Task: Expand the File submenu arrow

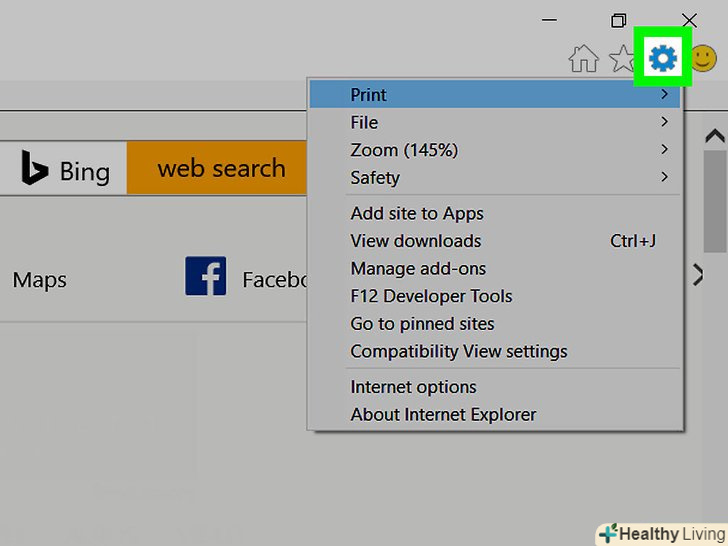Action: (664, 122)
